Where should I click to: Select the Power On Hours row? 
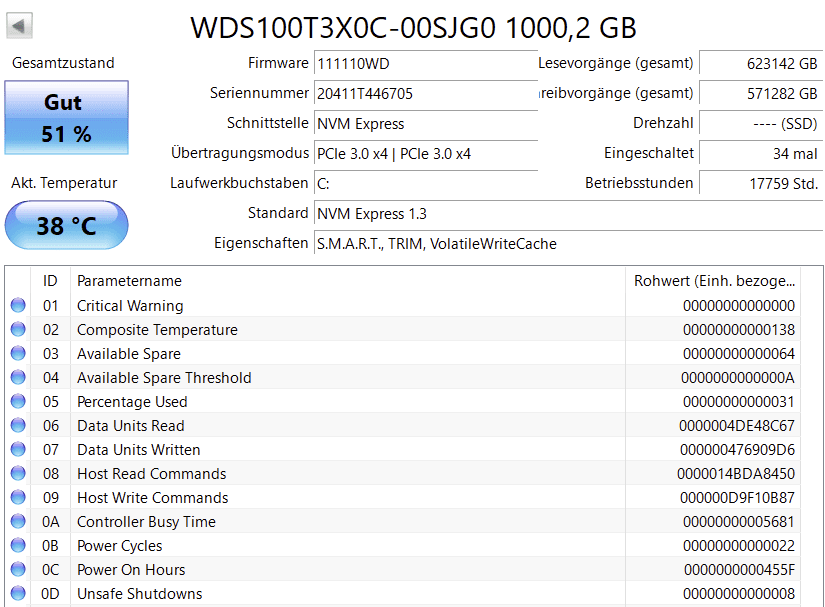(400, 570)
